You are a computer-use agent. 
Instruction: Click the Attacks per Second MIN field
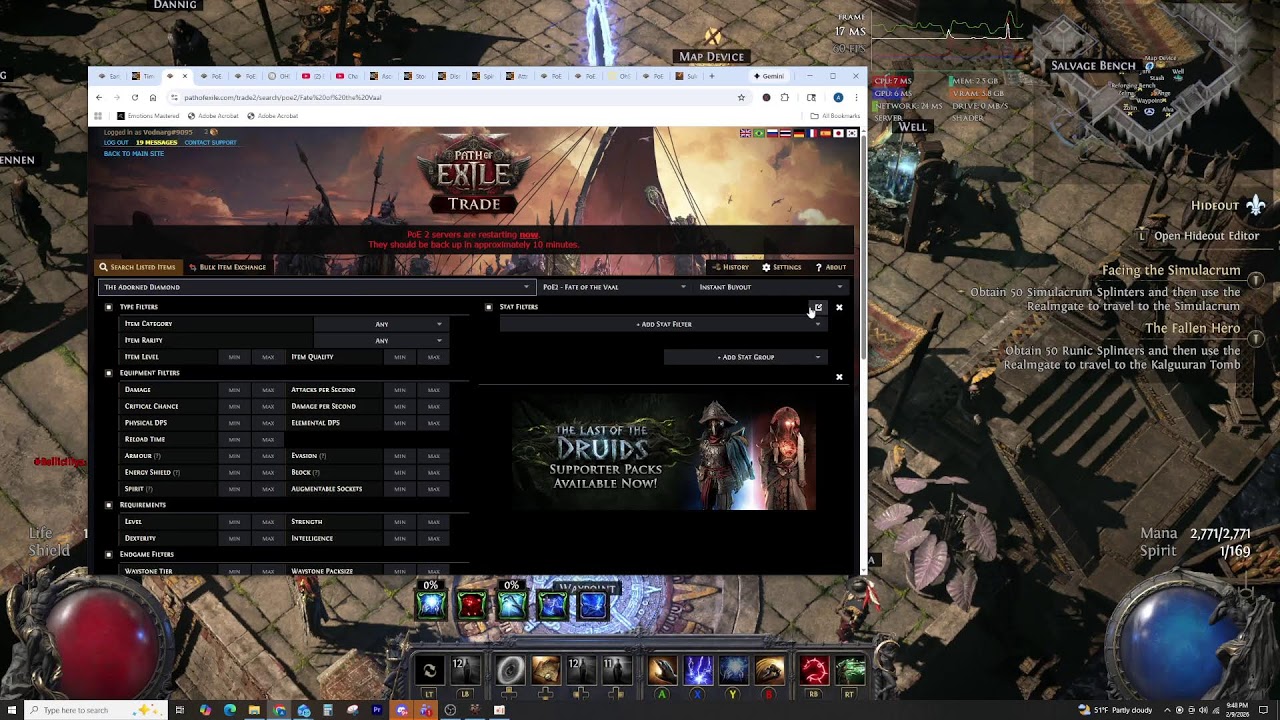400,390
